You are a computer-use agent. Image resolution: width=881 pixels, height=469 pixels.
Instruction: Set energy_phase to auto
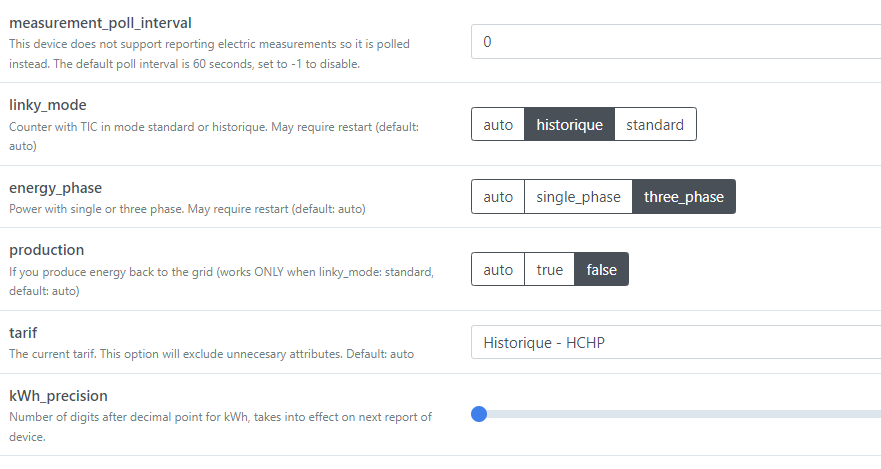pos(498,197)
